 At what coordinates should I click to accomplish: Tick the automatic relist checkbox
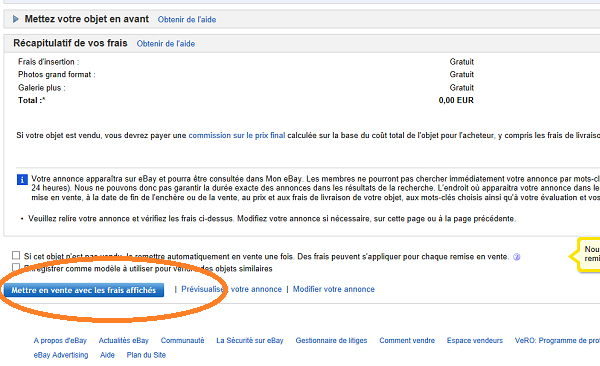click(16, 255)
